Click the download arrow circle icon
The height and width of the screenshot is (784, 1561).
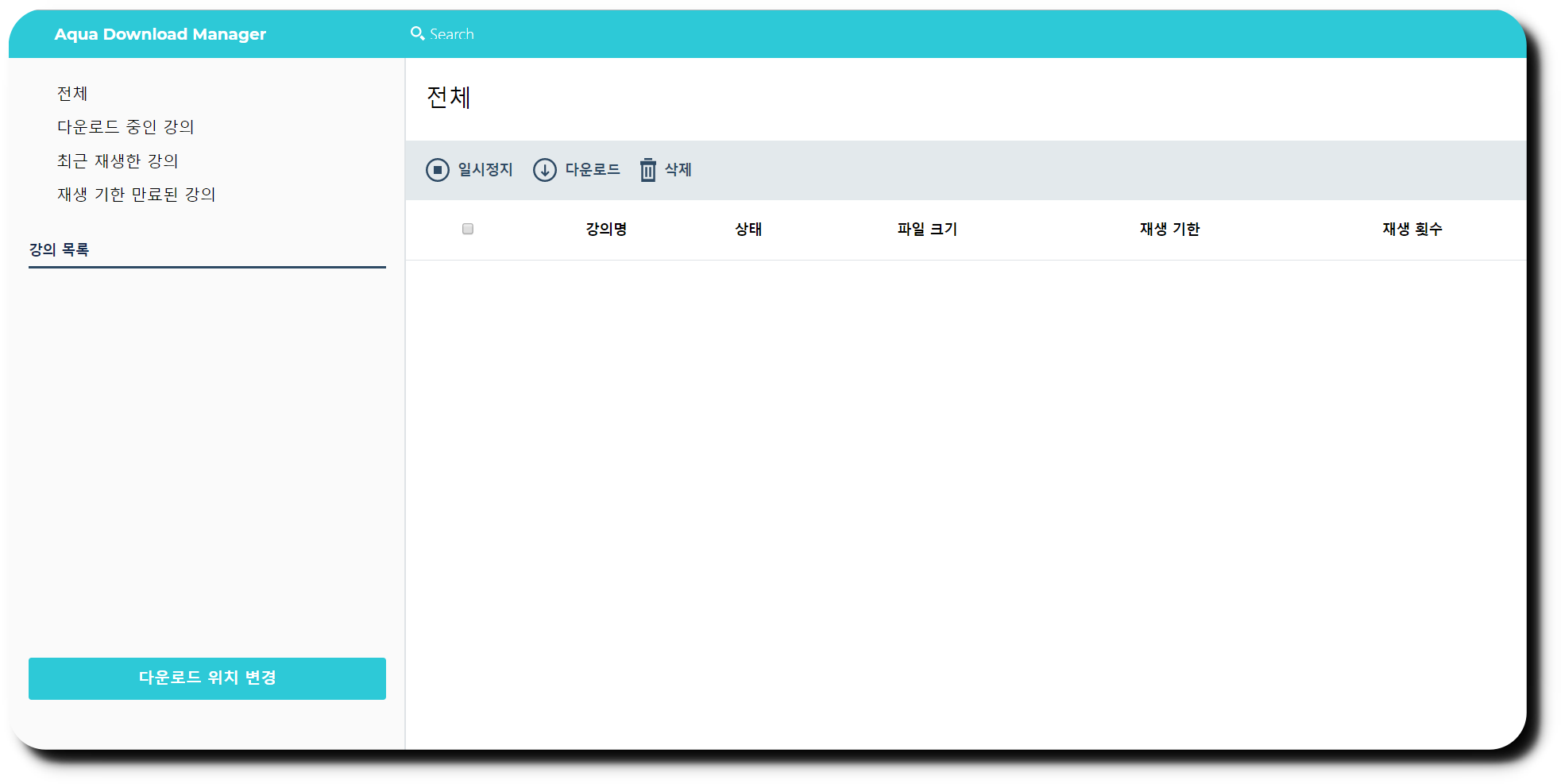pos(545,170)
